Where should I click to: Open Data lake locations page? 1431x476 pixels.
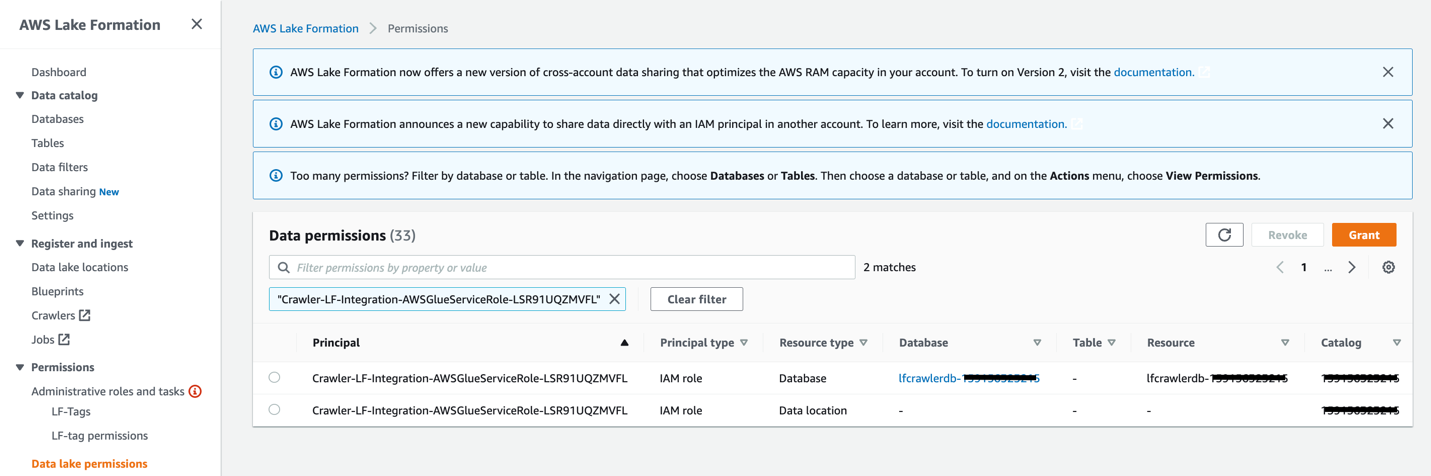pos(80,268)
